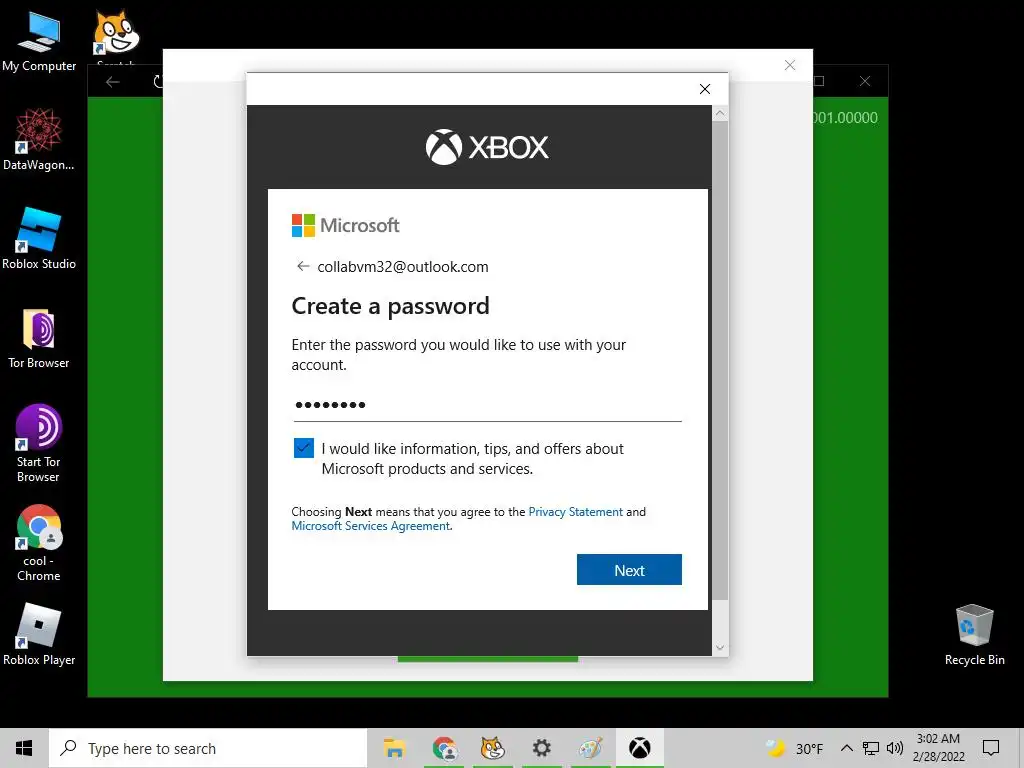Image resolution: width=1024 pixels, height=768 pixels.
Task: Switch to Paint in the taskbar
Action: pyautogui.click(x=590, y=748)
